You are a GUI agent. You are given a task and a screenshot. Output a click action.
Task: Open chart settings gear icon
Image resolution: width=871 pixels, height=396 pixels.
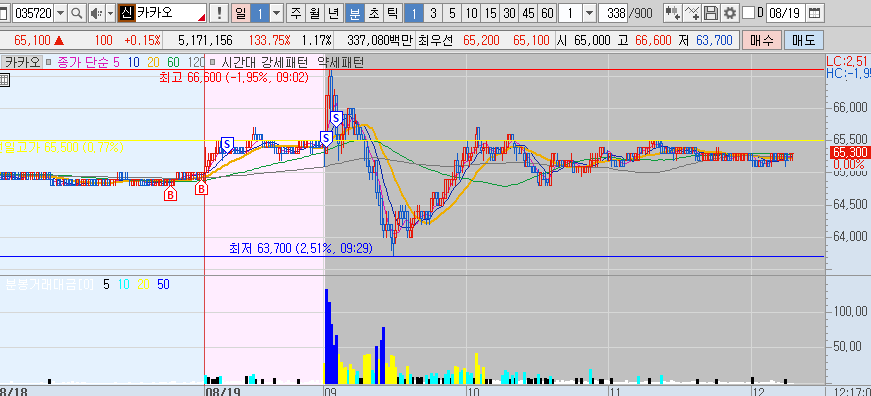click(730, 13)
